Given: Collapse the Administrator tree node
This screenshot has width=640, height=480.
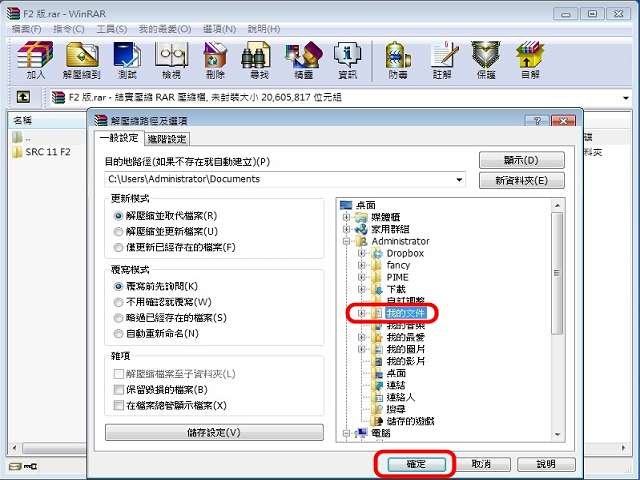Looking at the screenshot, I should 347,241.
